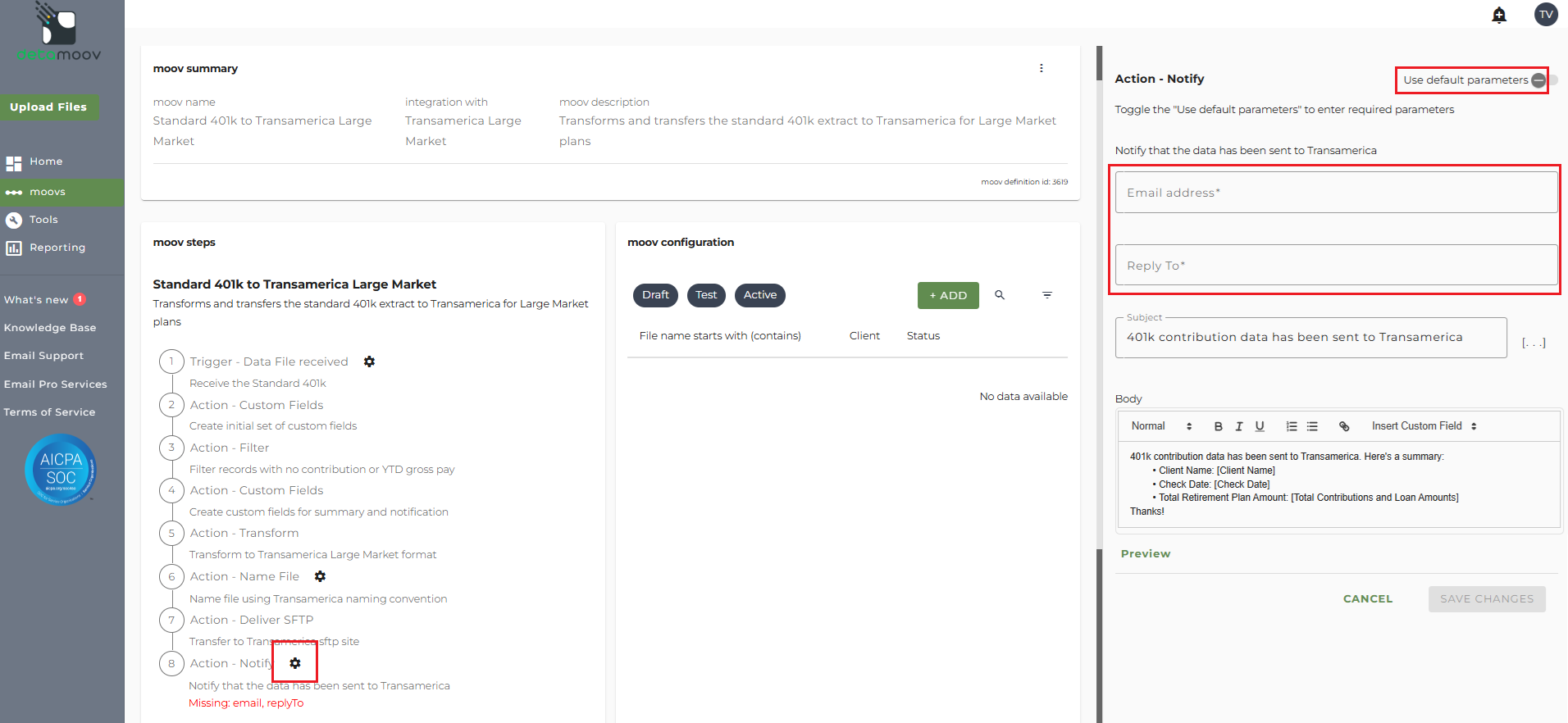The height and width of the screenshot is (723, 1568).
Task: Select step 3 Action - Filter
Action: [230, 448]
